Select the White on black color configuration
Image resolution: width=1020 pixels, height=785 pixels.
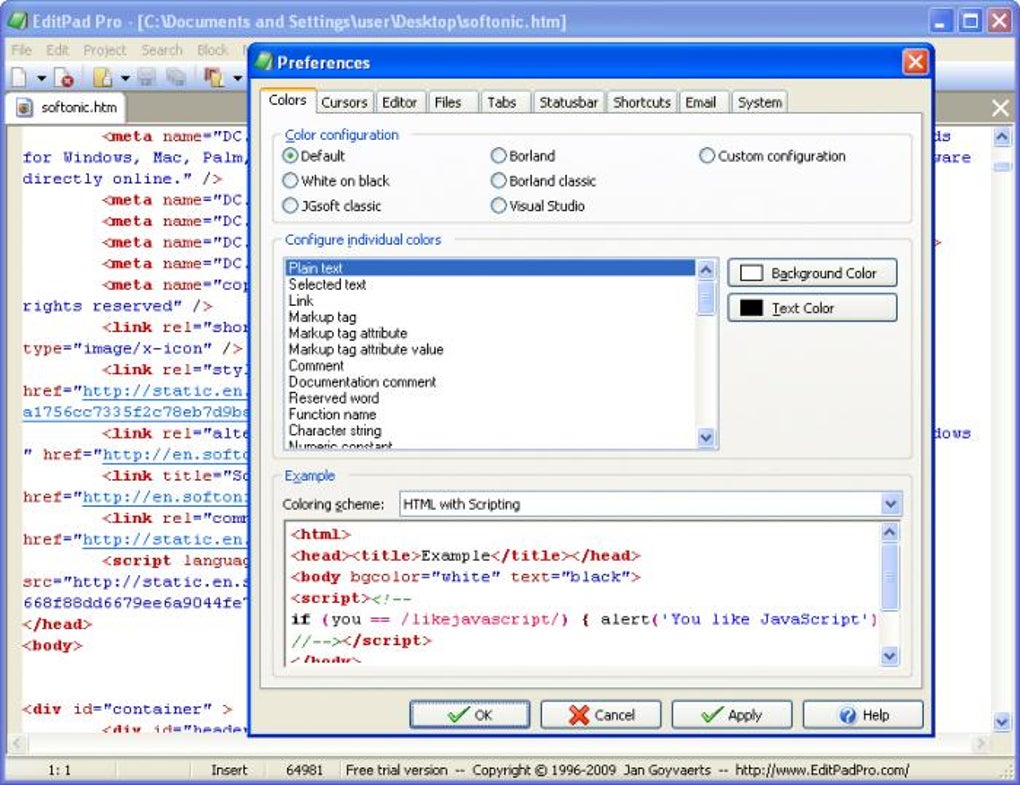336,181
